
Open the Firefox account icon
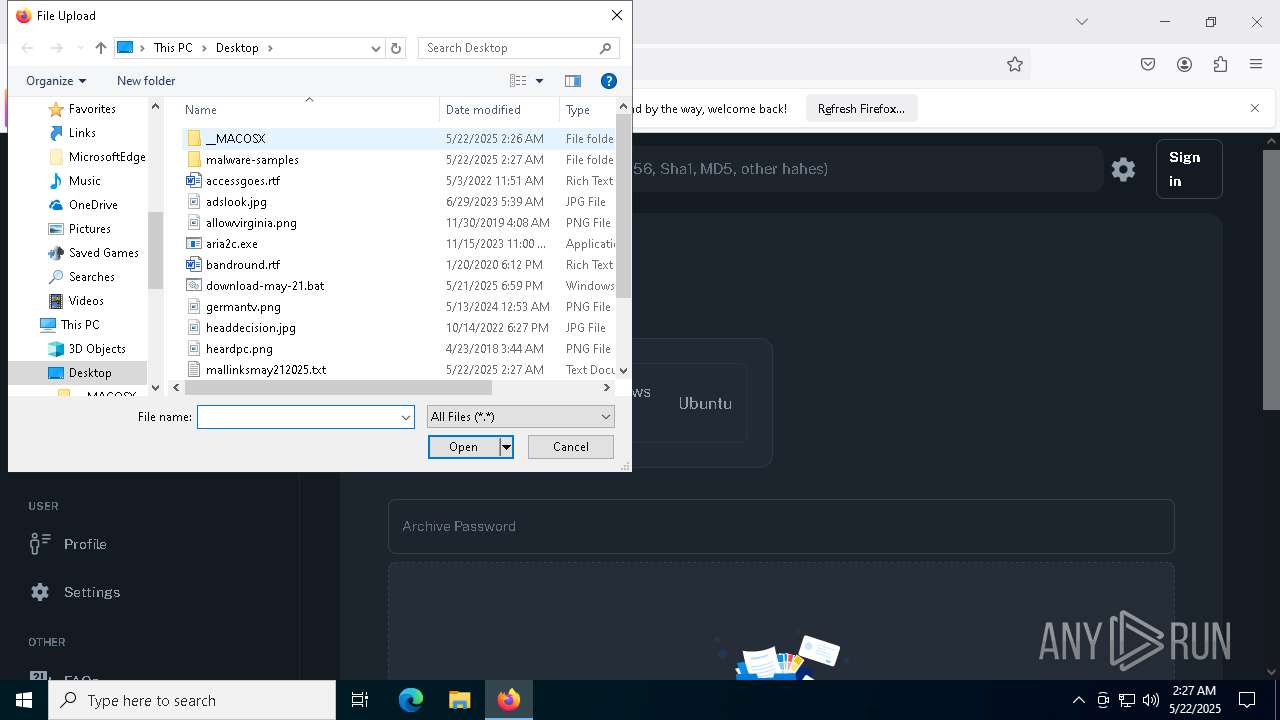1184,64
